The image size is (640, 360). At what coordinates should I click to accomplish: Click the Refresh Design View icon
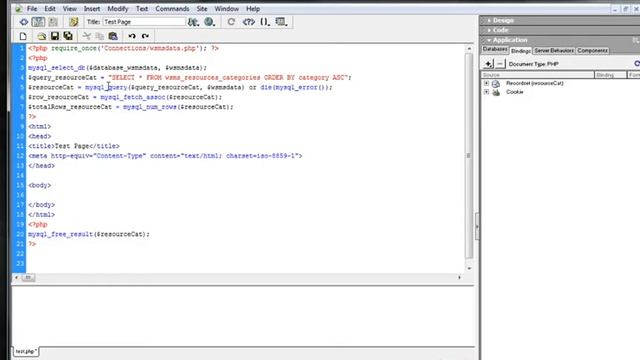pos(231,22)
